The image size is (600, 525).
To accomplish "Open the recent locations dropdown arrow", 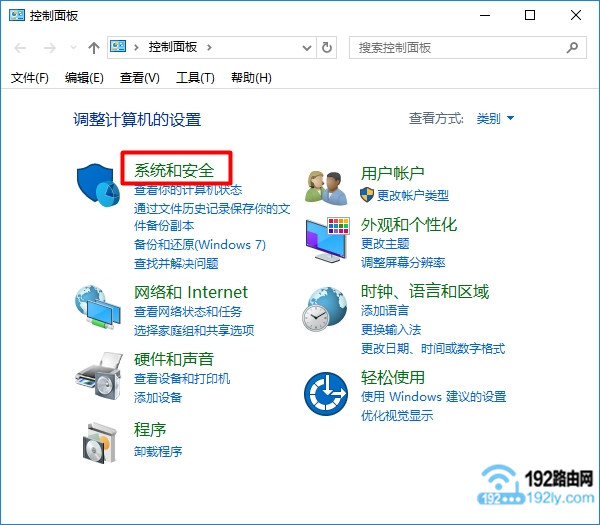I will pyautogui.click(x=73, y=48).
